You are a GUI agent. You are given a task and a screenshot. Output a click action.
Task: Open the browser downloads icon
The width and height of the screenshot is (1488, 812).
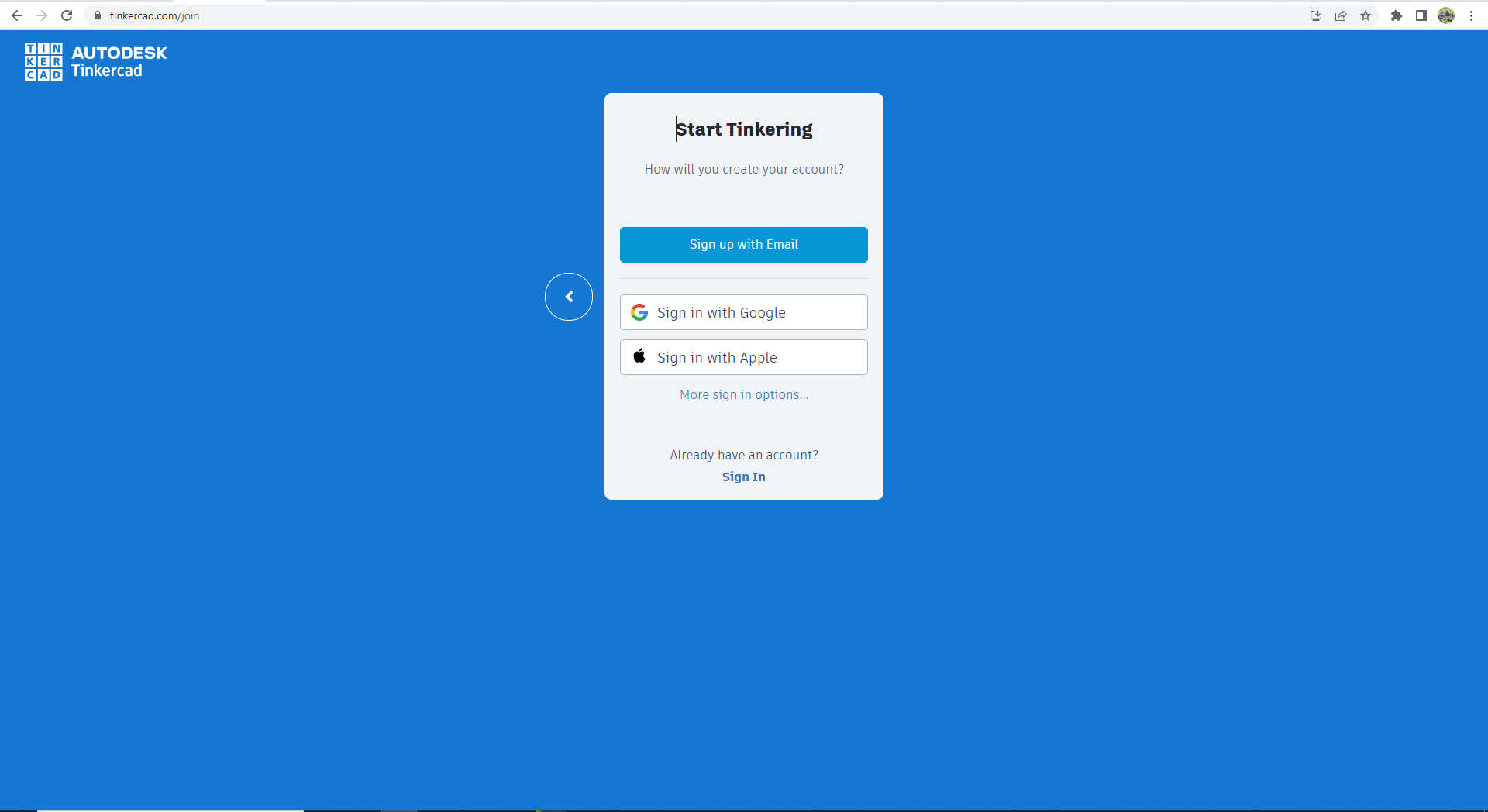click(1315, 15)
